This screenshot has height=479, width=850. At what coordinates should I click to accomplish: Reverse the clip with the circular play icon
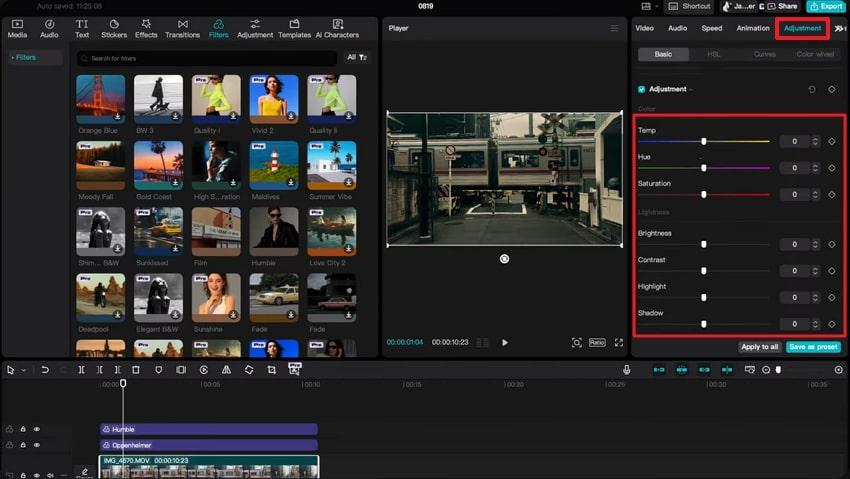(x=204, y=370)
